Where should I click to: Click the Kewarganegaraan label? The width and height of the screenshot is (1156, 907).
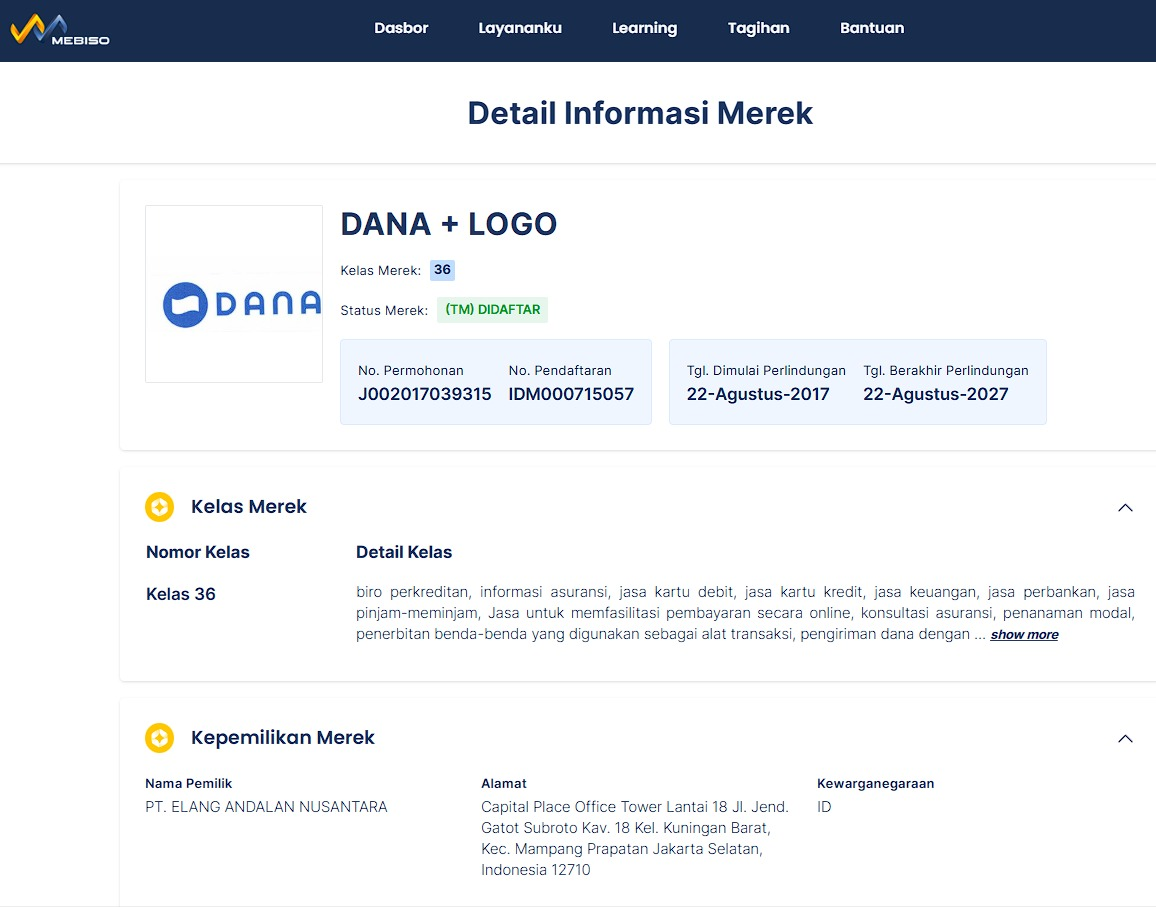875,783
